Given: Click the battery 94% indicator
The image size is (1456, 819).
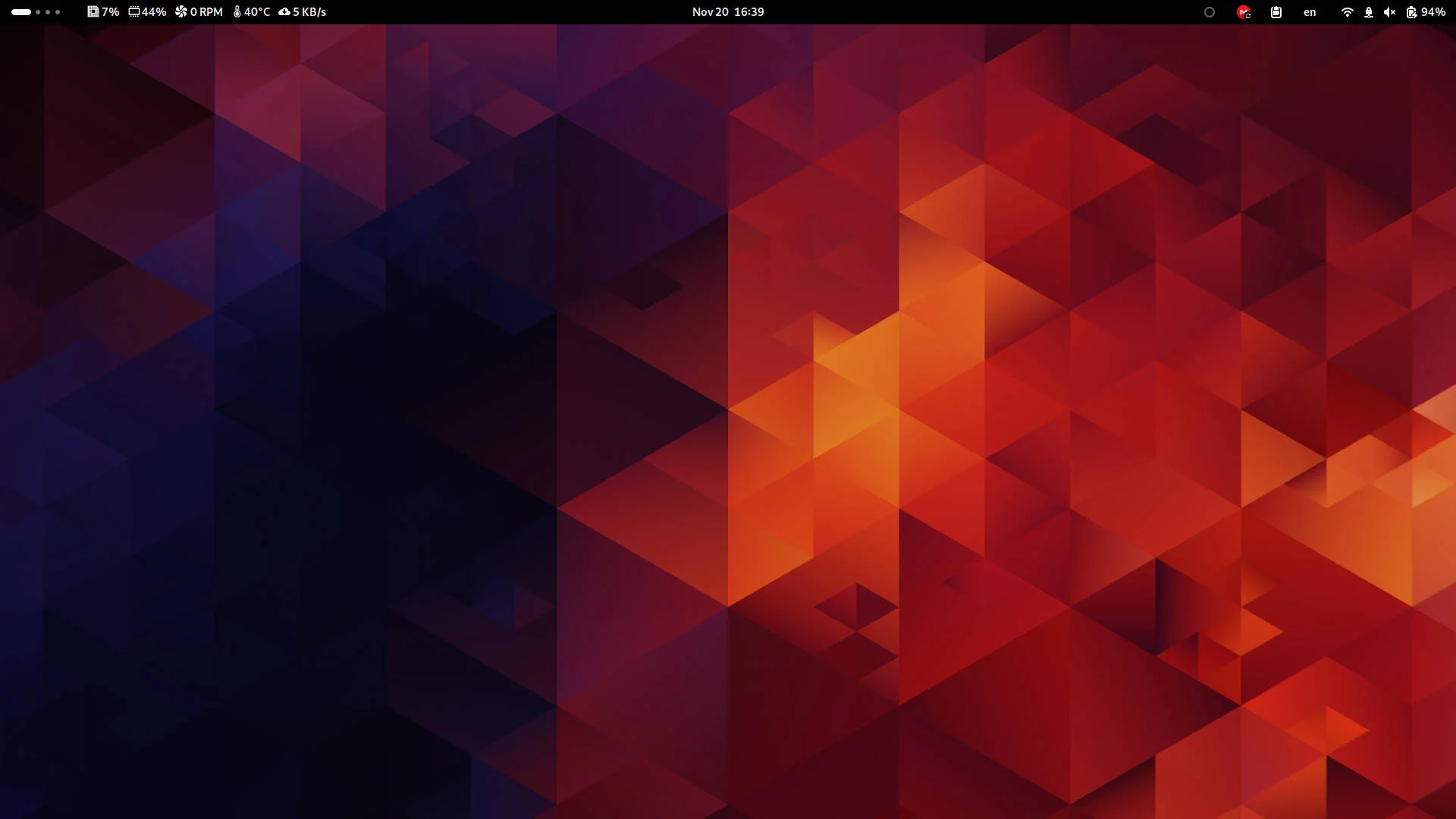Looking at the screenshot, I should (x=1426, y=12).
